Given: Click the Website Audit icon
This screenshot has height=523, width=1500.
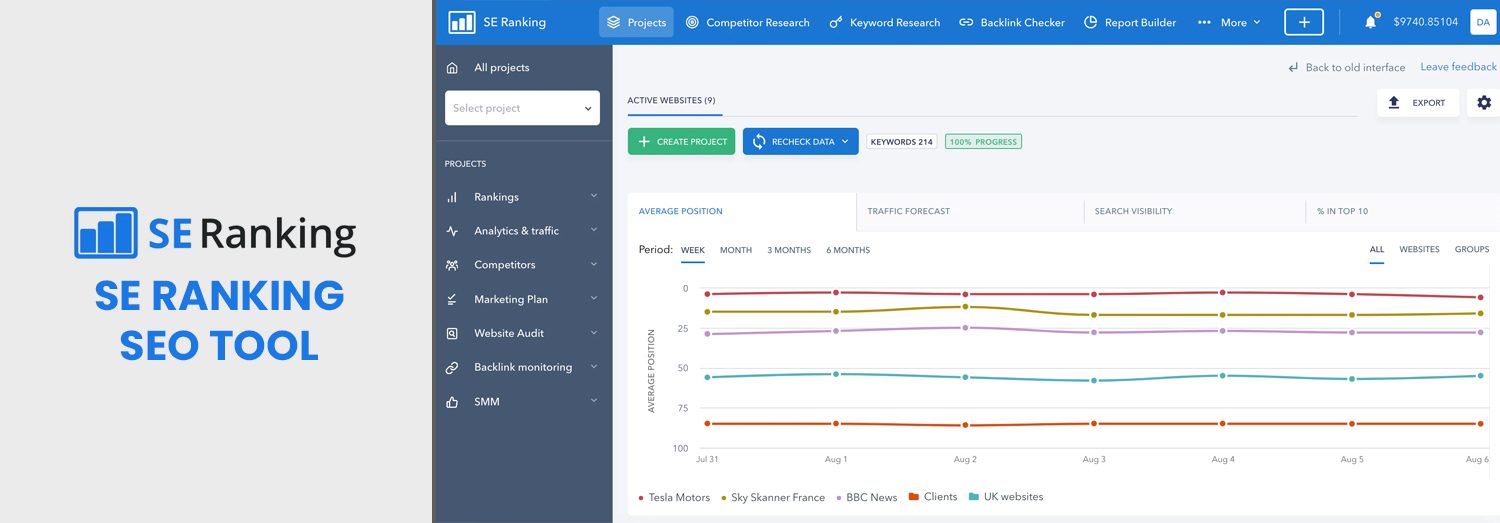Looking at the screenshot, I should (x=452, y=333).
